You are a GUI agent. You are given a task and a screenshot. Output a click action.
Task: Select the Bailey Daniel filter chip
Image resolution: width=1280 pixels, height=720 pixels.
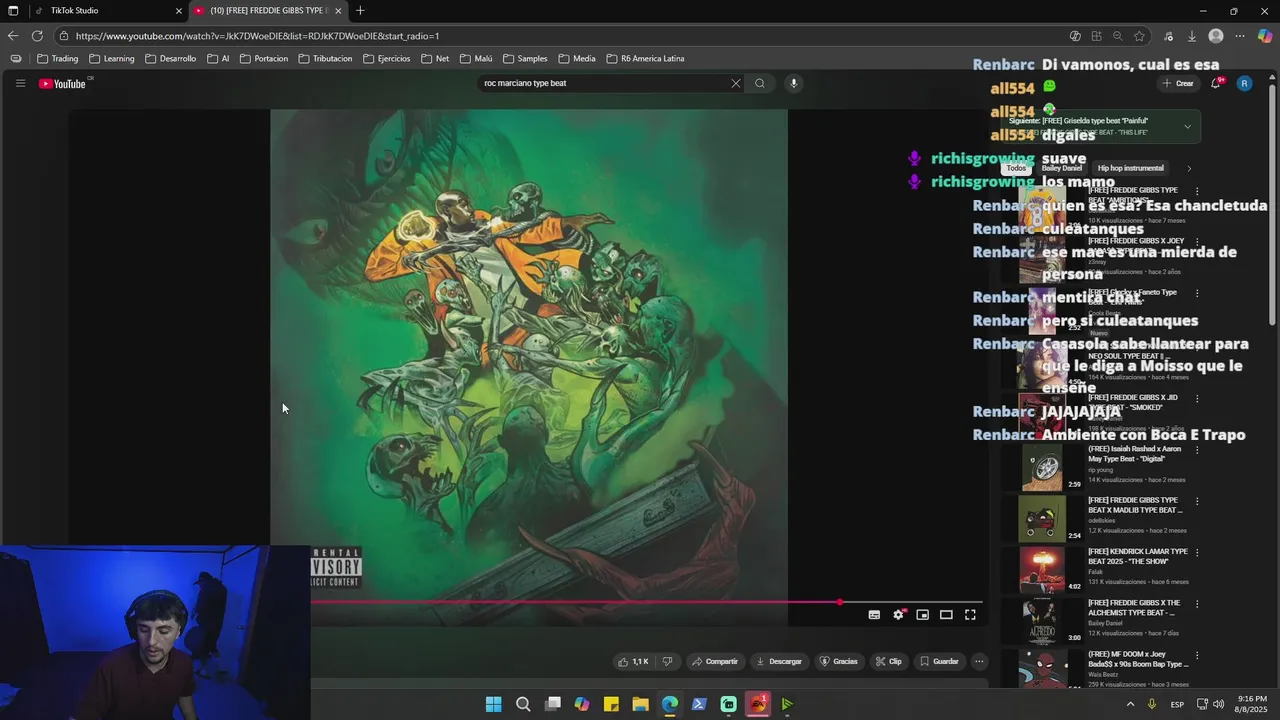tap(1062, 168)
